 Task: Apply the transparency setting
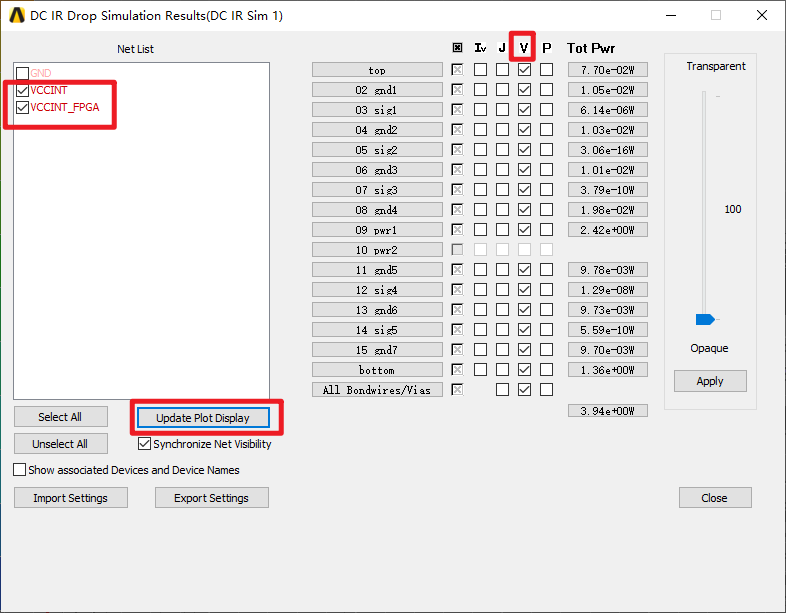click(x=710, y=381)
